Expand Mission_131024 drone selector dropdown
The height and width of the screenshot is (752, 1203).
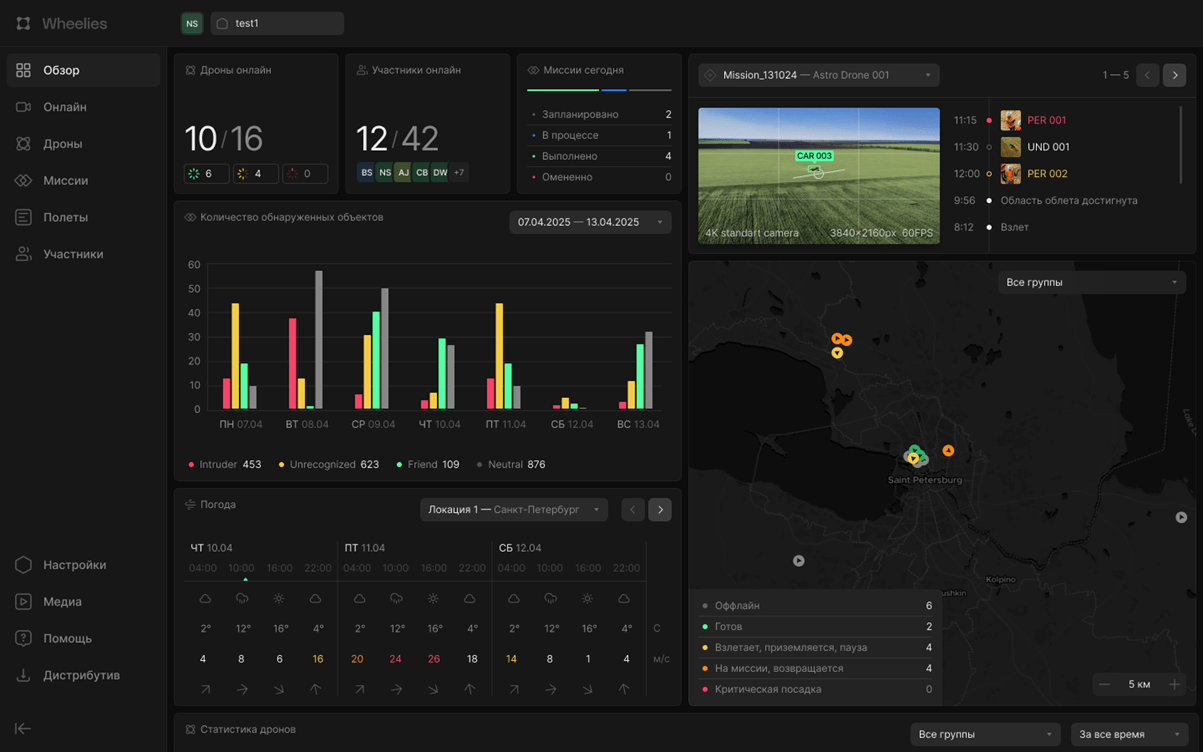click(x=818, y=75)
